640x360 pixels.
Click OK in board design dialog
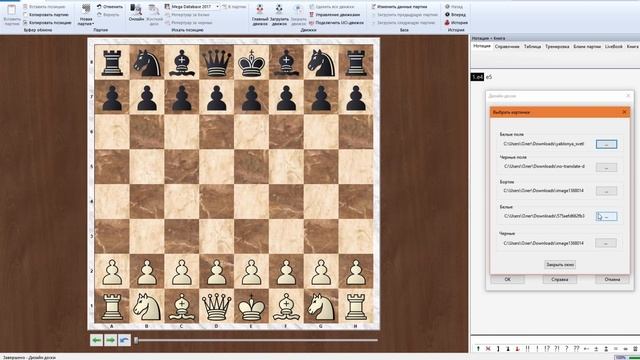[507, 280]
